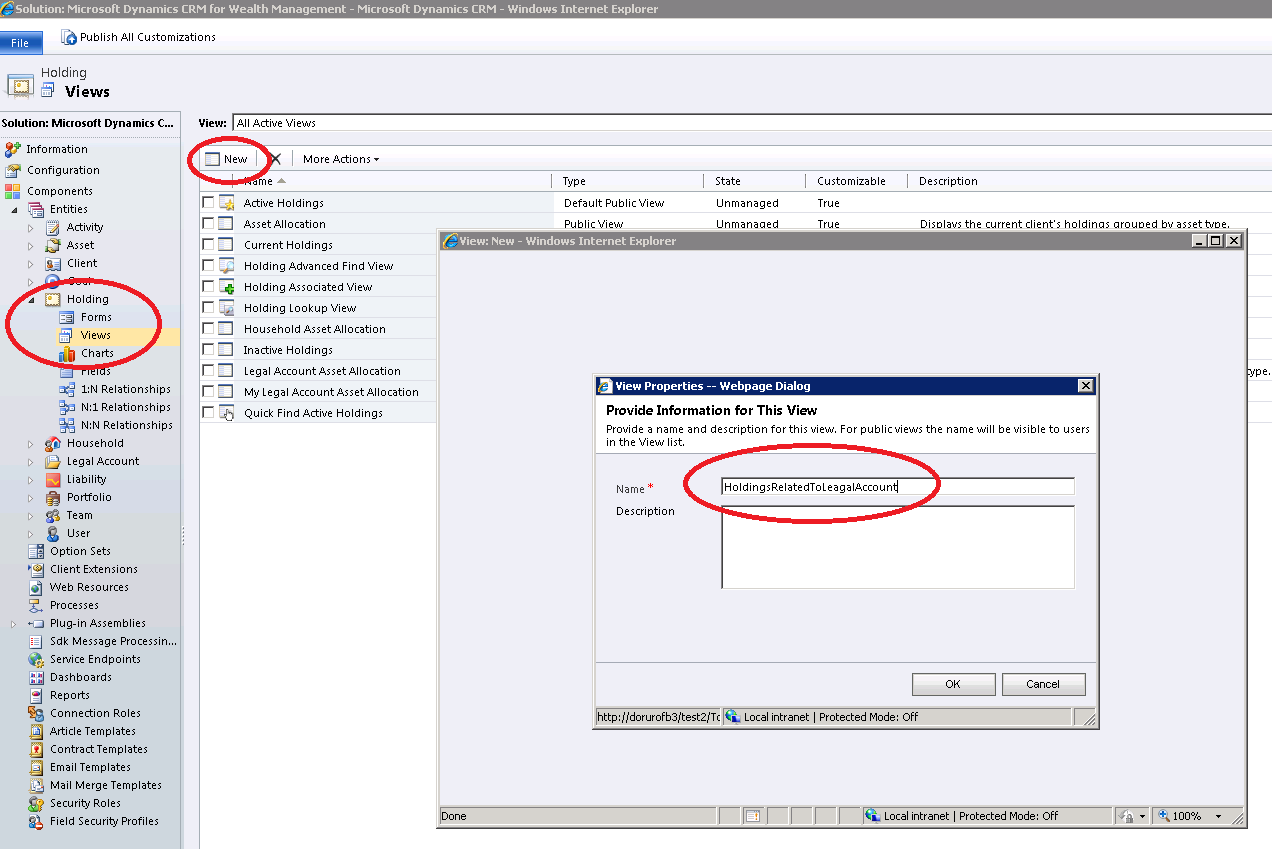1272x849 pixels.
Task: Check the Active Holdings row checkbox
Action: (x=208, y=203)
